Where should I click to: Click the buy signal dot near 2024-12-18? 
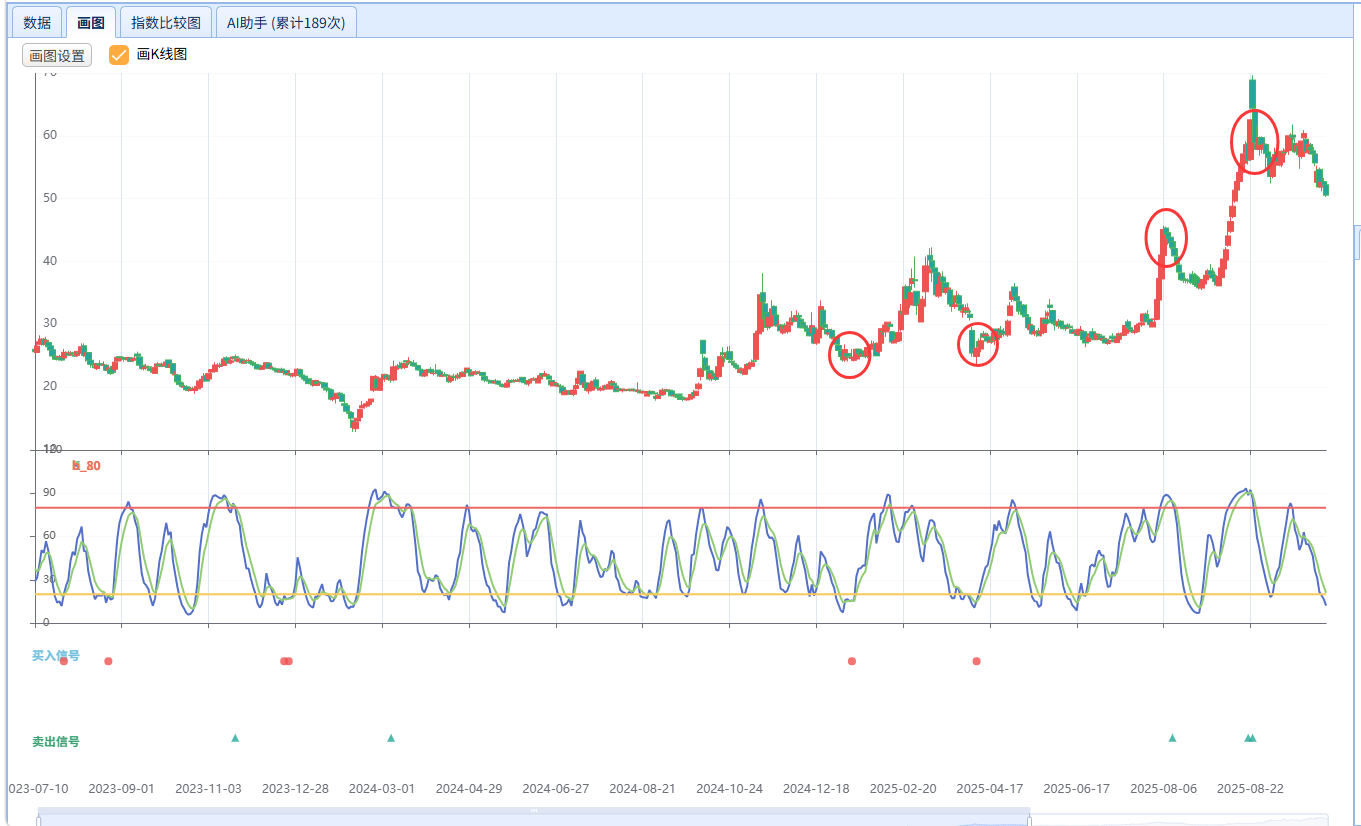click(852, 661)
